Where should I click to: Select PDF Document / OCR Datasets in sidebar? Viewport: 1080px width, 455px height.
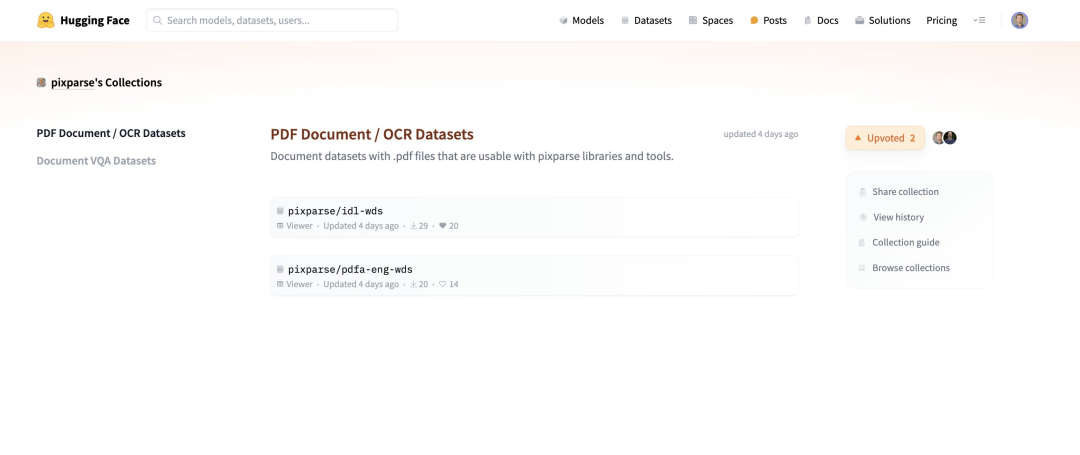pos(111,134)
